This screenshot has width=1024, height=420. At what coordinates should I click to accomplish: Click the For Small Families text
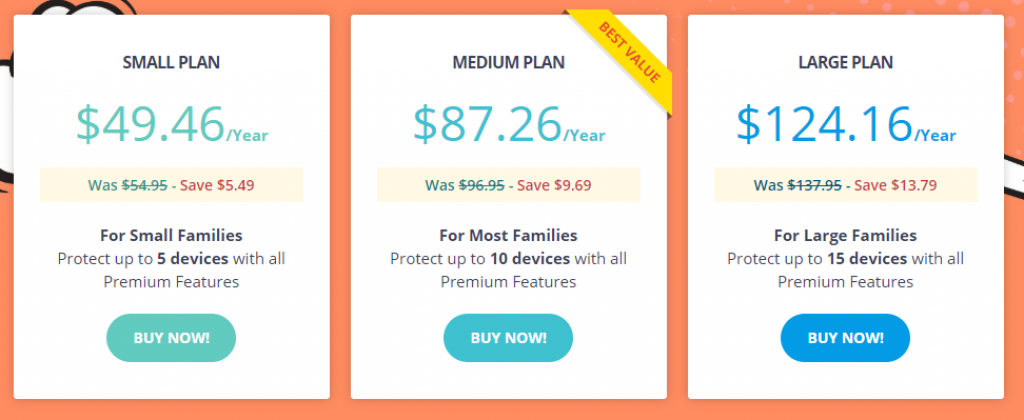(x=171, y=235)
